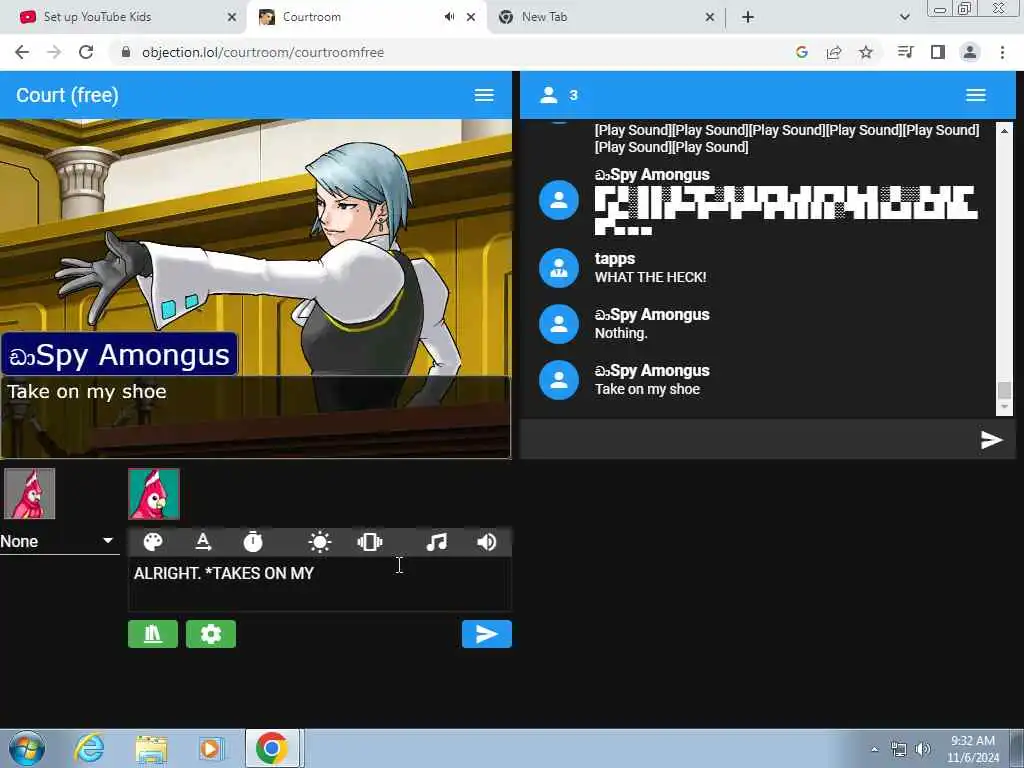1024x768 pixels.
Task: Add a flash effect to the message
Action: (319, 542)
